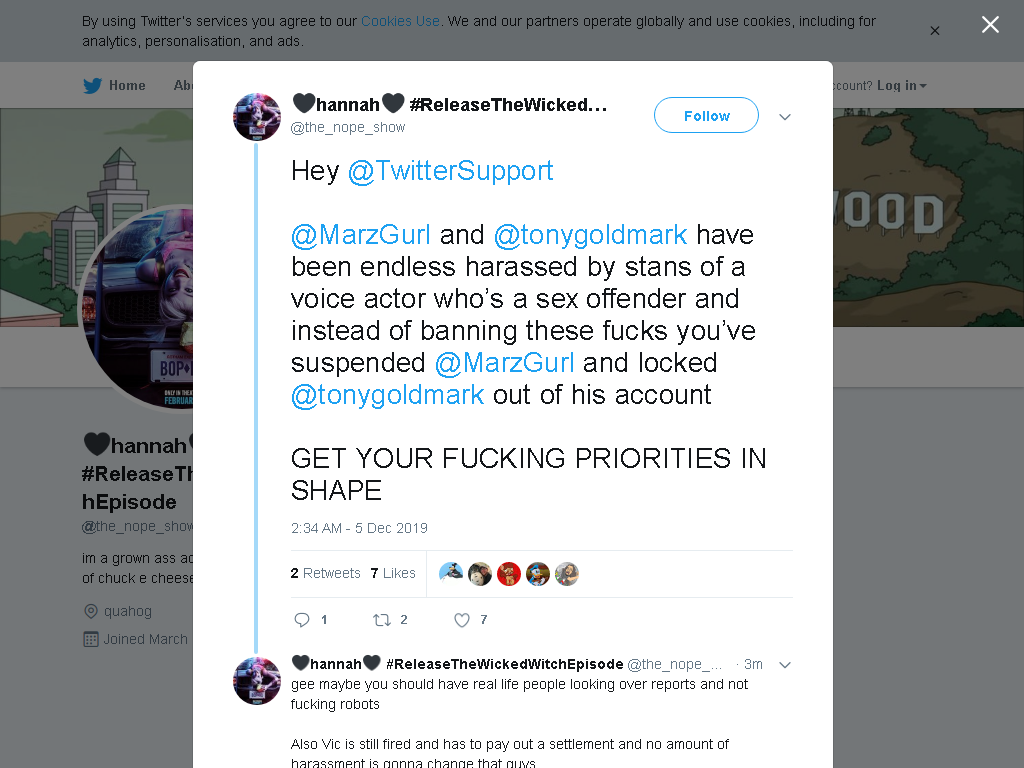The width and height of the screenshot is (1024, 768).
Task: Dismiss the cookie notice small X
Action: tap(935, 31)
